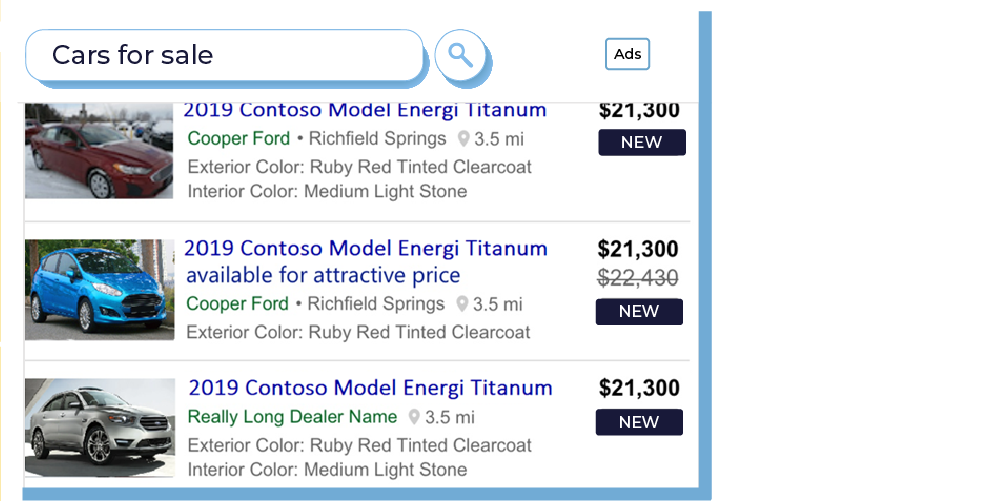Click location pin icon in second listing

click(x=462, y=304)
